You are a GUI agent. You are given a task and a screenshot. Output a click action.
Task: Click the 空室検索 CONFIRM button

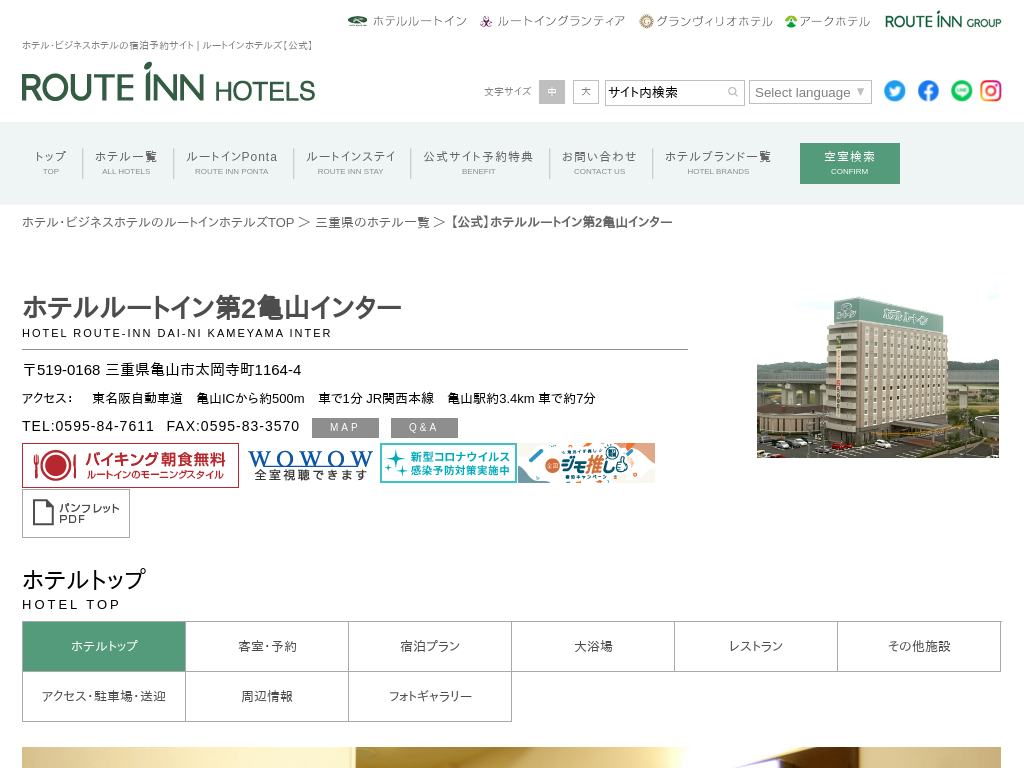(850, 163)
